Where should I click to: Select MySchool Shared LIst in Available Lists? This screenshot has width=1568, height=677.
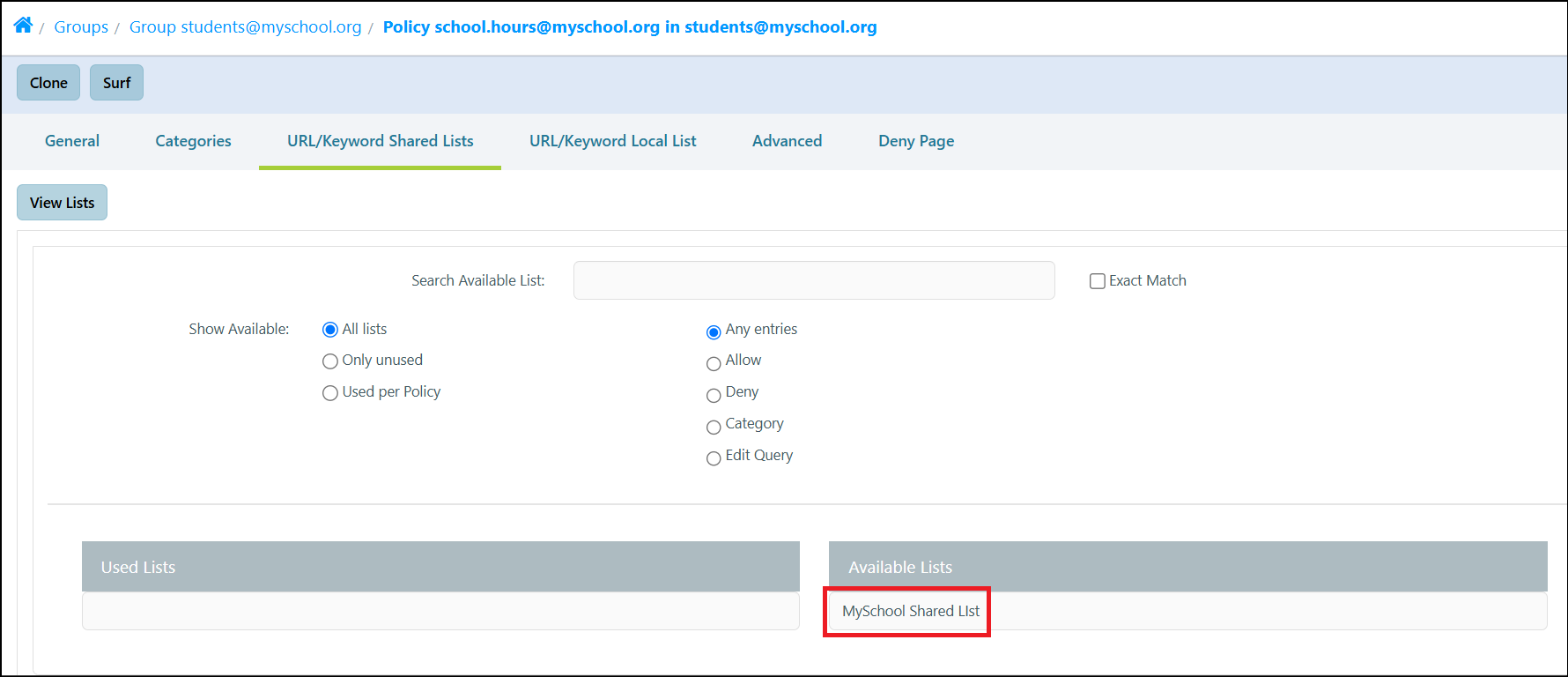point(911,611)
